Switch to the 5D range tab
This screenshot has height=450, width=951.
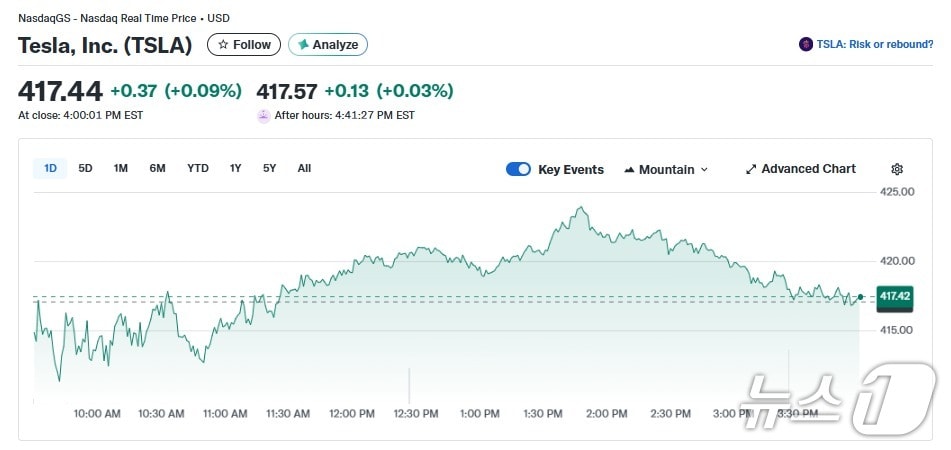(85, 169)
